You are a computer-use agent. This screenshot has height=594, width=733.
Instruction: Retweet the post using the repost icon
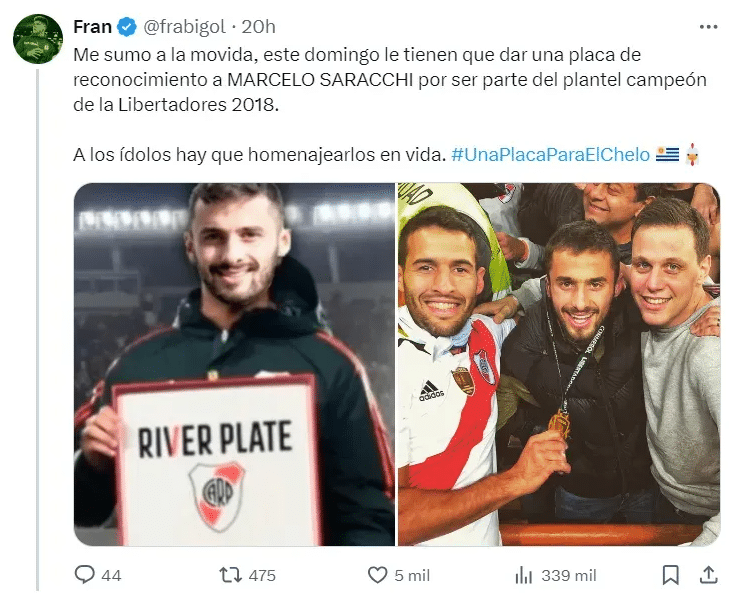[x=230, y=575]
